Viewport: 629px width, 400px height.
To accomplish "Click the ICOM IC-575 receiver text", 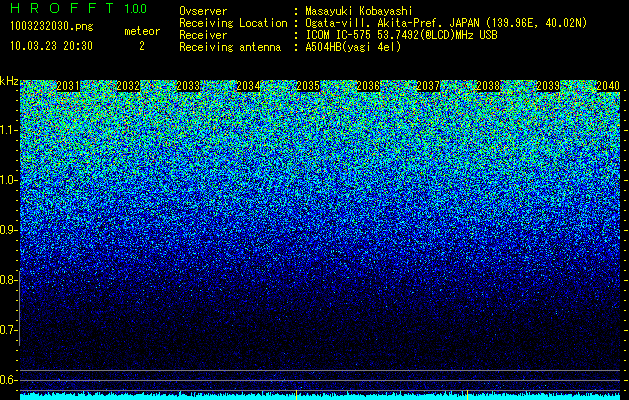I will pos(401,35).
